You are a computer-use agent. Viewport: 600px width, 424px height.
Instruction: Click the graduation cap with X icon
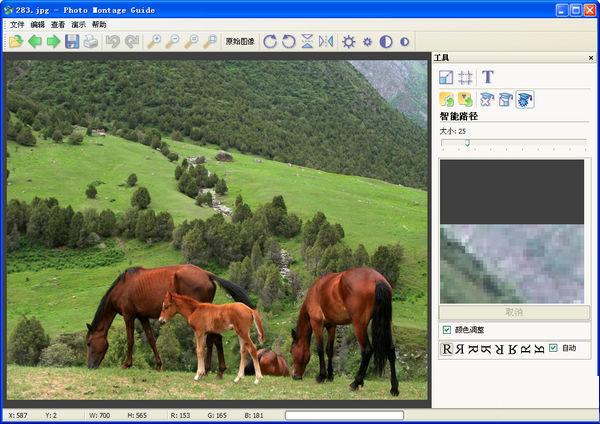point(487,100)
